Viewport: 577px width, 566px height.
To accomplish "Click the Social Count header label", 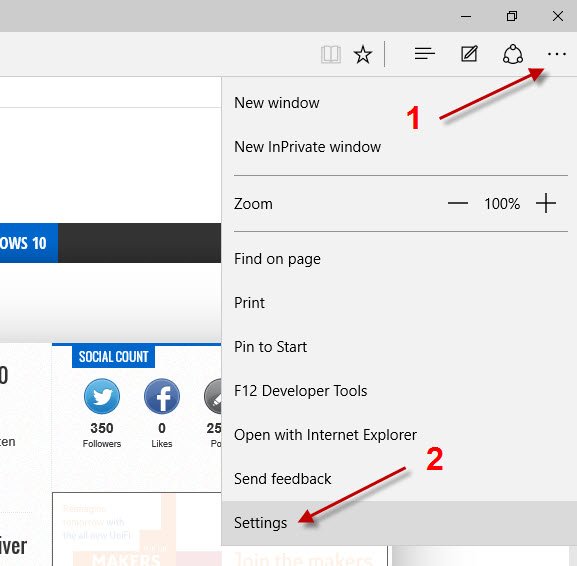I will pos(113,356).
